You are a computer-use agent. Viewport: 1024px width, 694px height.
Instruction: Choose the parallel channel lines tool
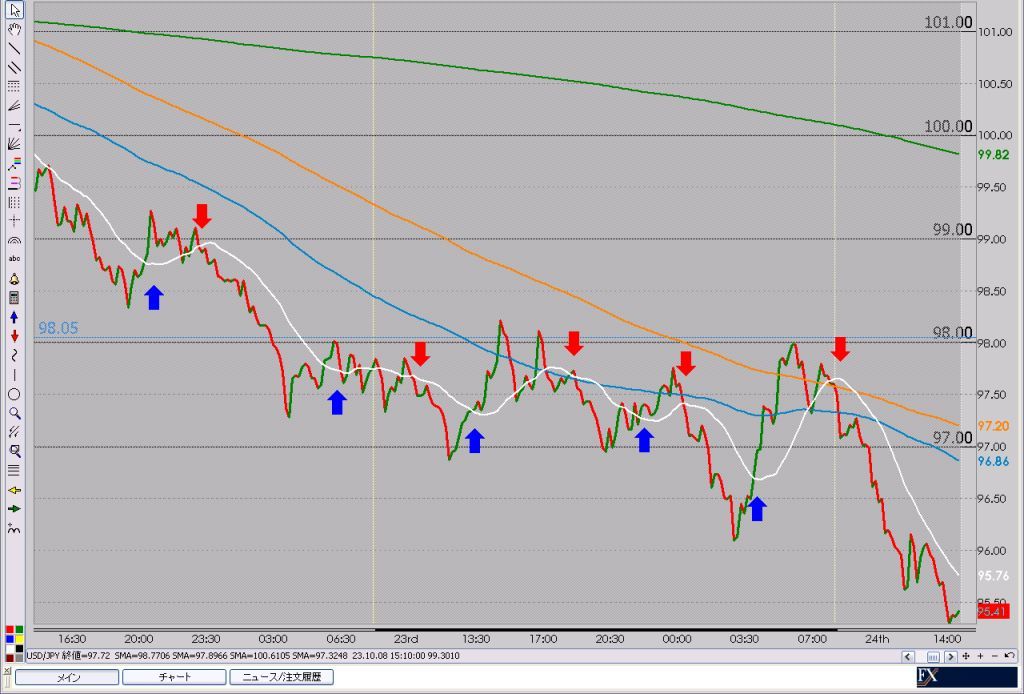(14, 67)
